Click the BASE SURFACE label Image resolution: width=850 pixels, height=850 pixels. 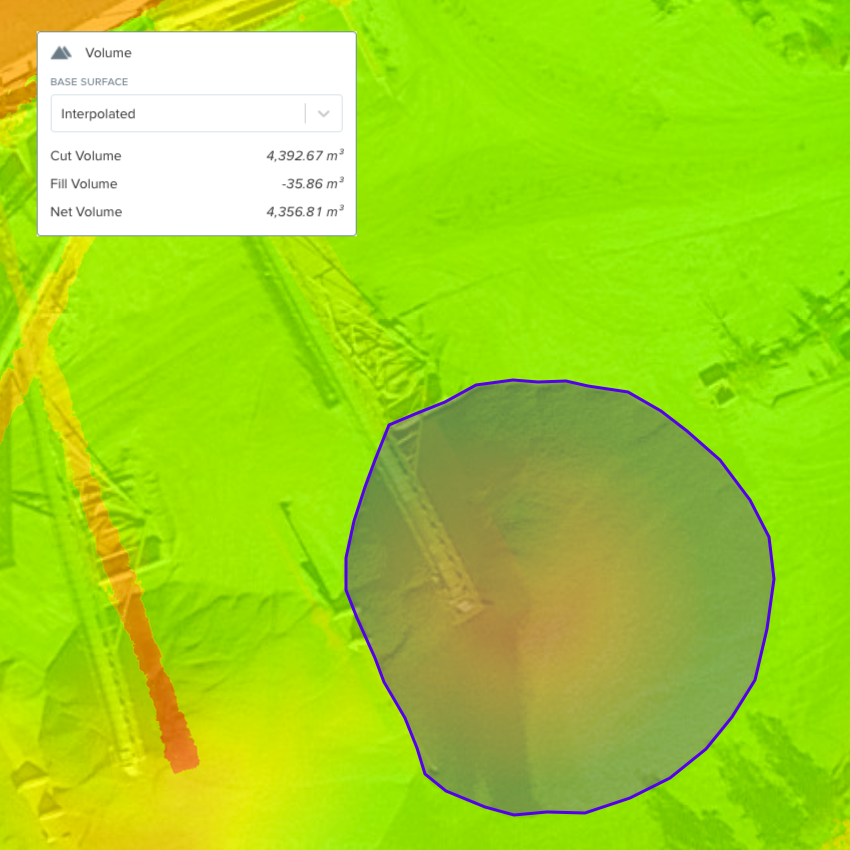tap(89, 82)
